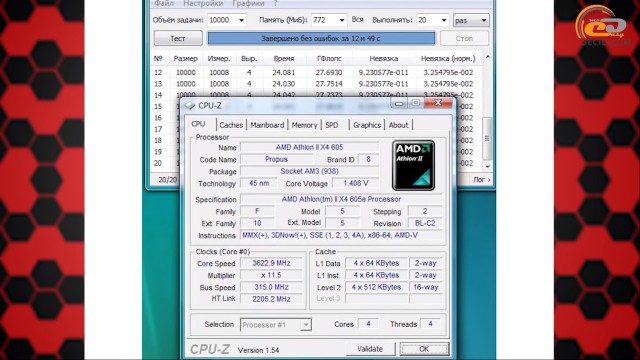The image size is (640, 360).
Task: Click the CPU-Z title bar icon
Action: [x=189, y=106]
